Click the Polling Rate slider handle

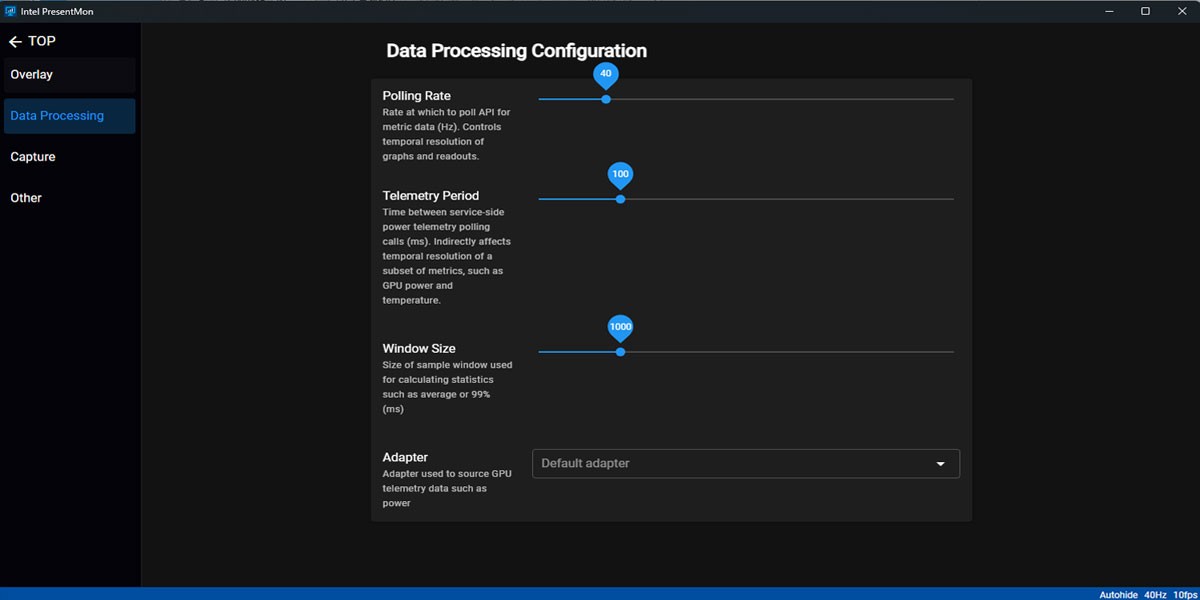(606, 99)
